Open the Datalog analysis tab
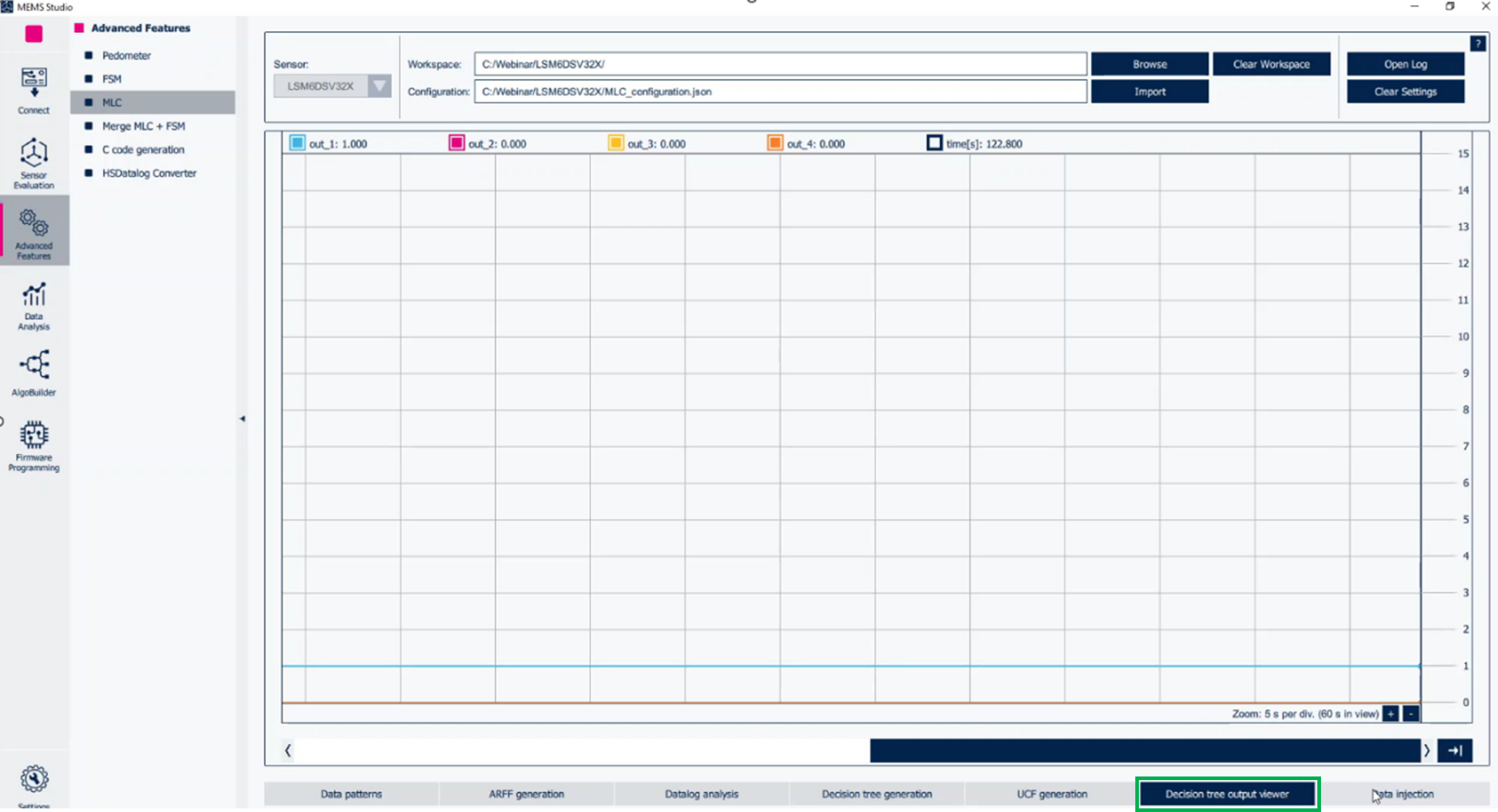This screenshot has width=1498, height=812. click(701, 793)
